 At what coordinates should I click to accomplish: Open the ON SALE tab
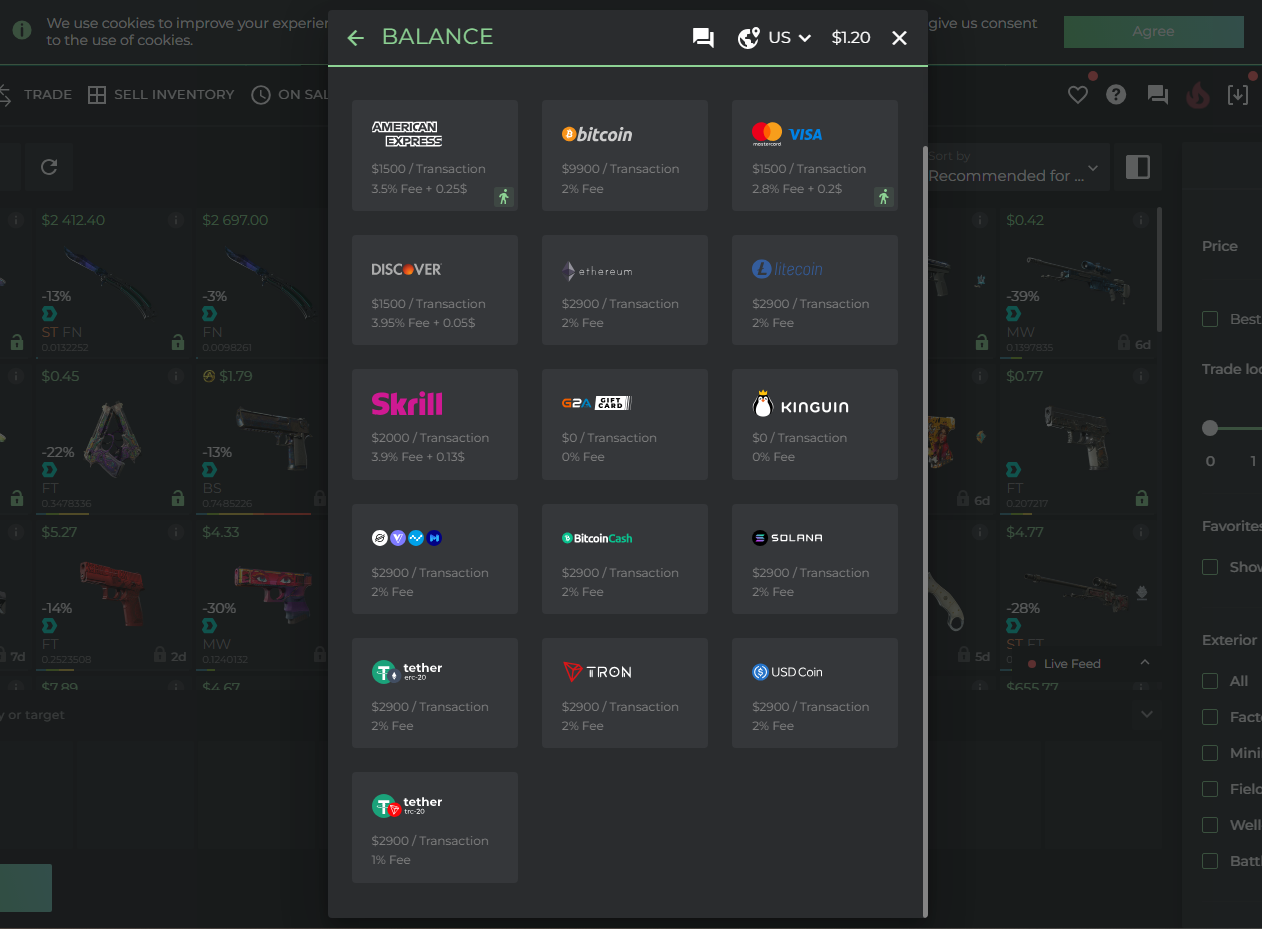pyautogui.click(x=290, y=95)
